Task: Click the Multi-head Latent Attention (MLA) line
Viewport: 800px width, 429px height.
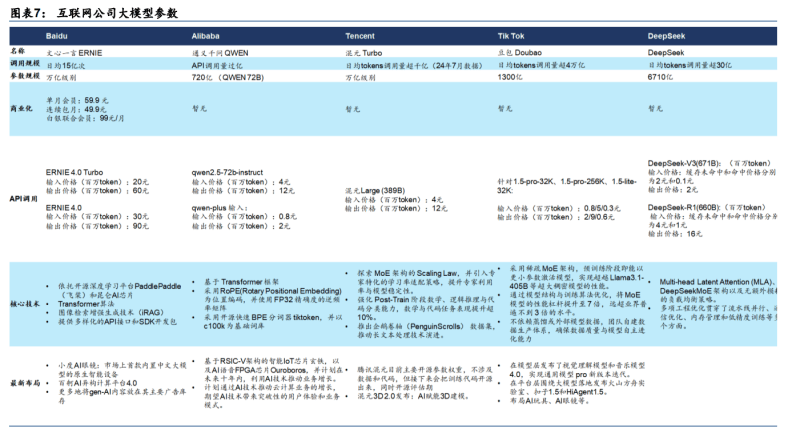Action: click(x=718, y=282)
